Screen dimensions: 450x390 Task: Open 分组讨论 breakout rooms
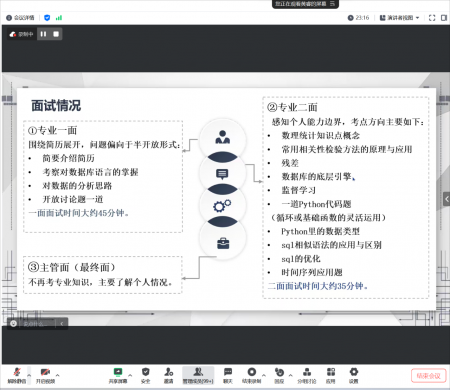pos(307,375)
